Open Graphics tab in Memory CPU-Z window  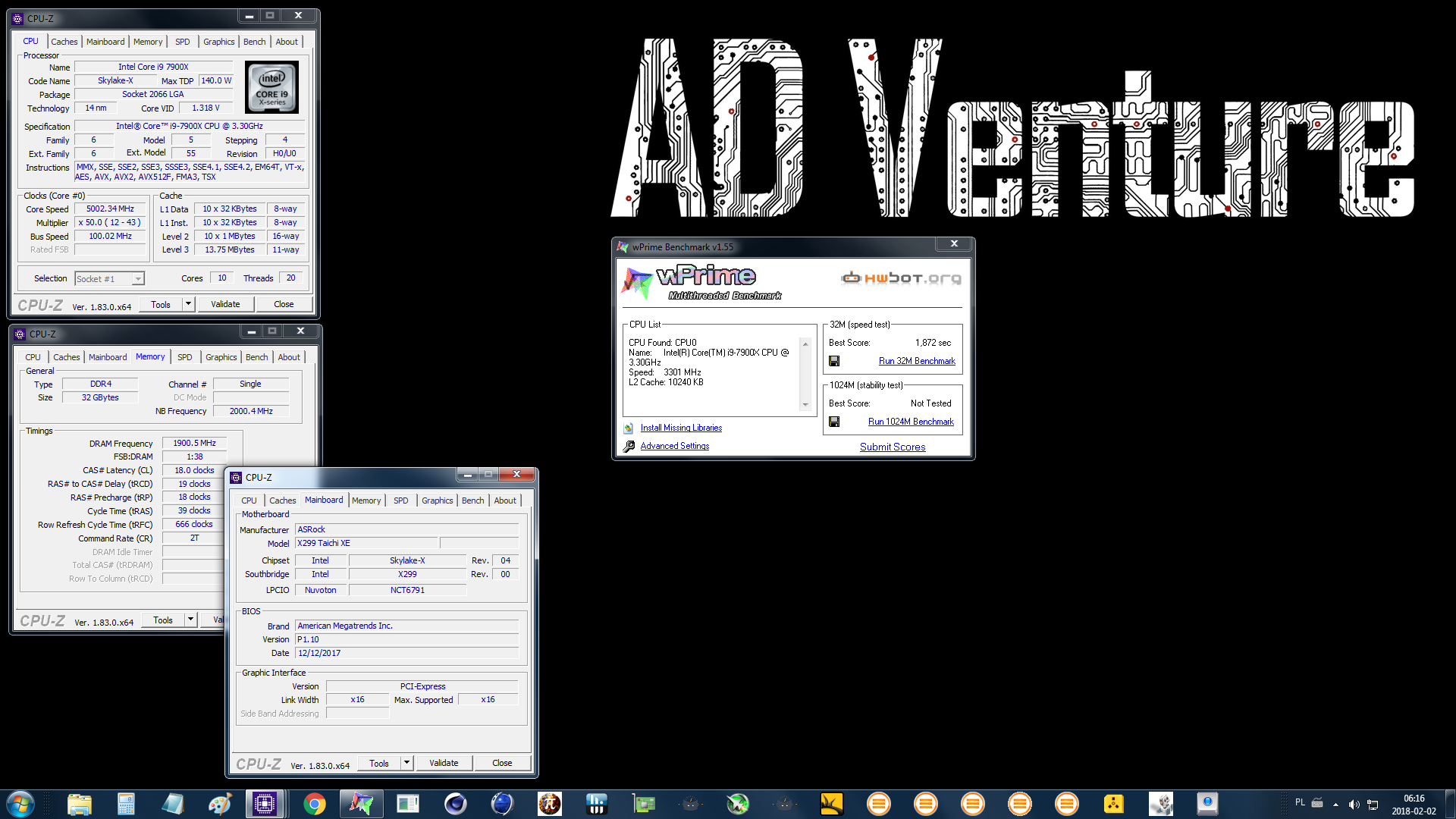tap(221, 357)
